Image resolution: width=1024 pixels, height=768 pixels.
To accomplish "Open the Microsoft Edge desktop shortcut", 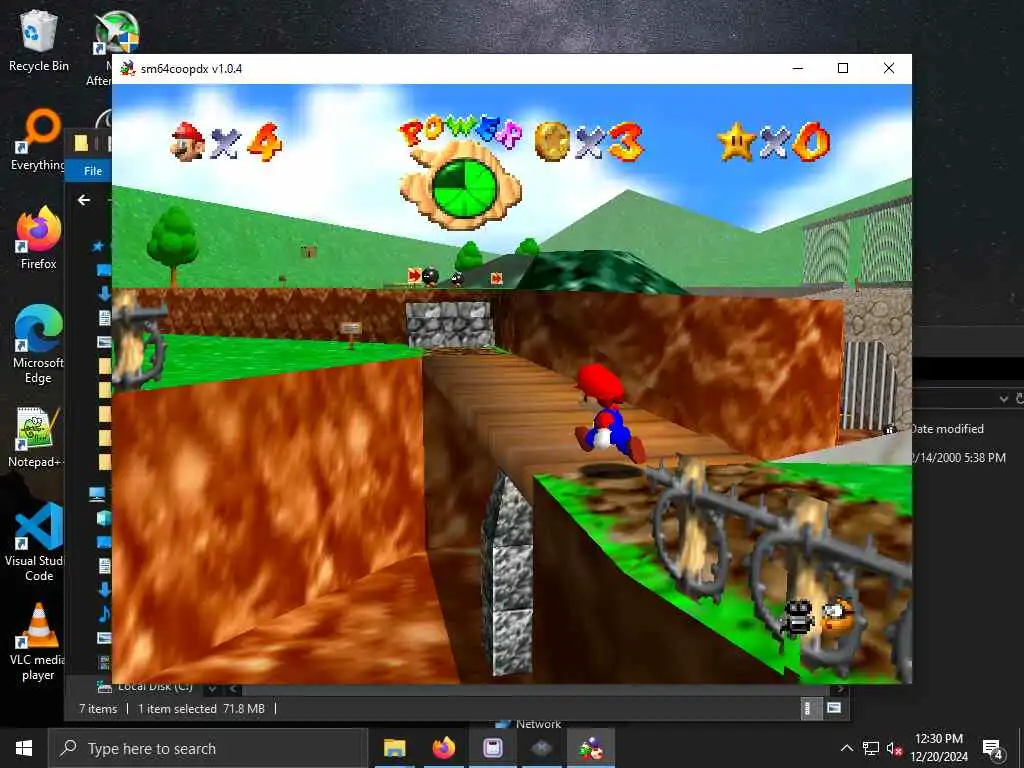I will [38, 344].
